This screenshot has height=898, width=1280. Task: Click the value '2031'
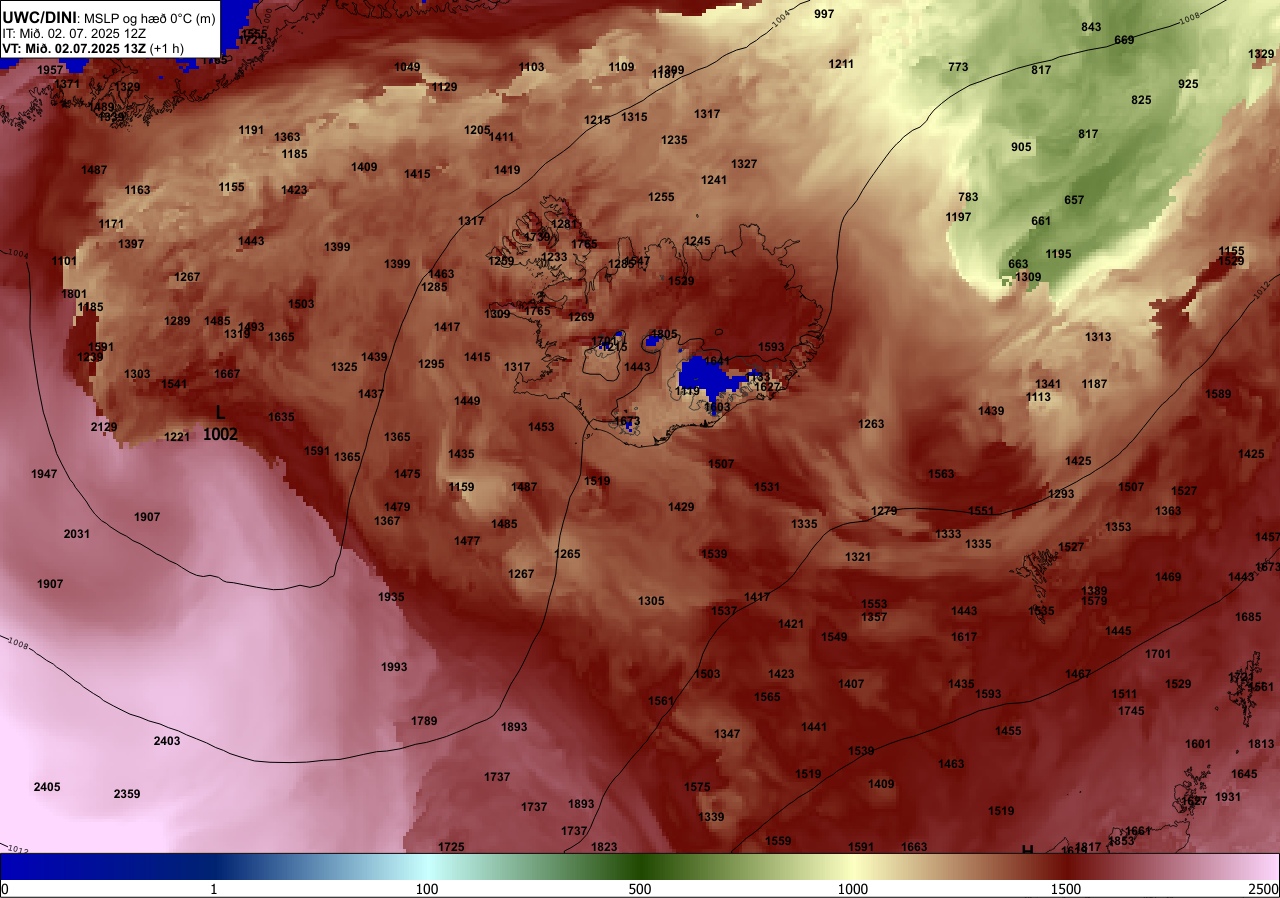pos(77,534)
